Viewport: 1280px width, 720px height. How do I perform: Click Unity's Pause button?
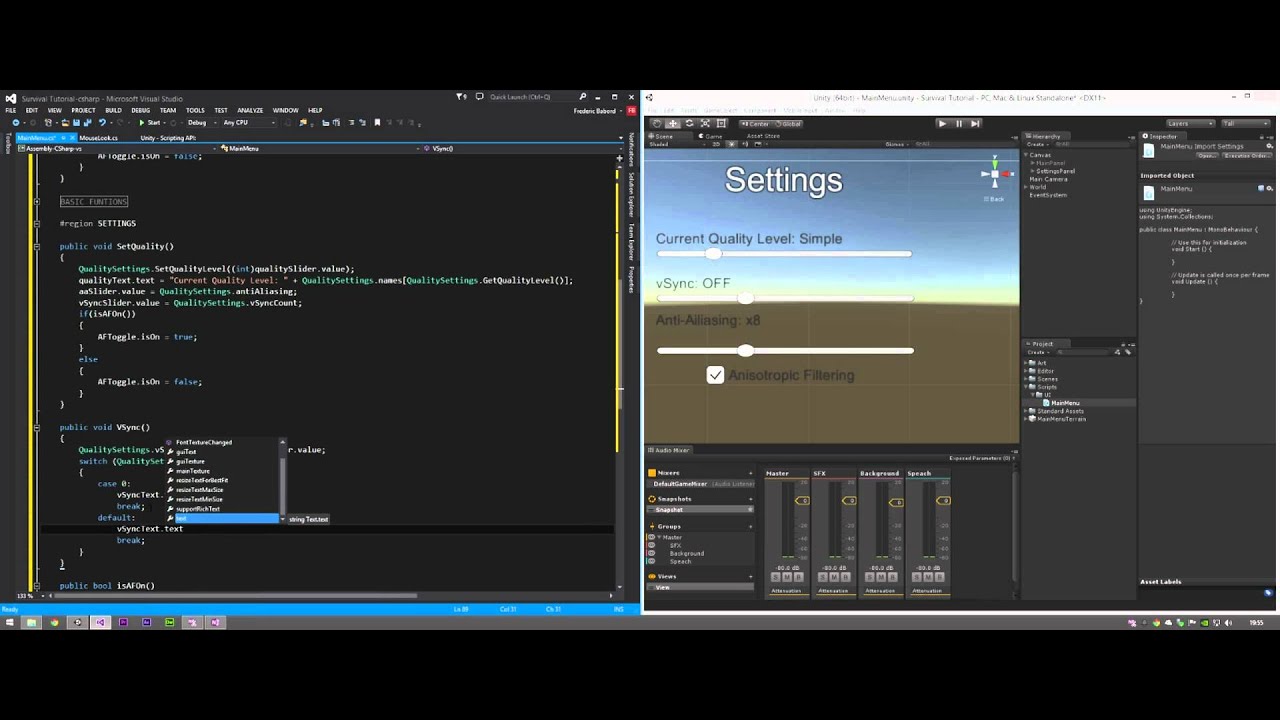click(x=958, y=123)
